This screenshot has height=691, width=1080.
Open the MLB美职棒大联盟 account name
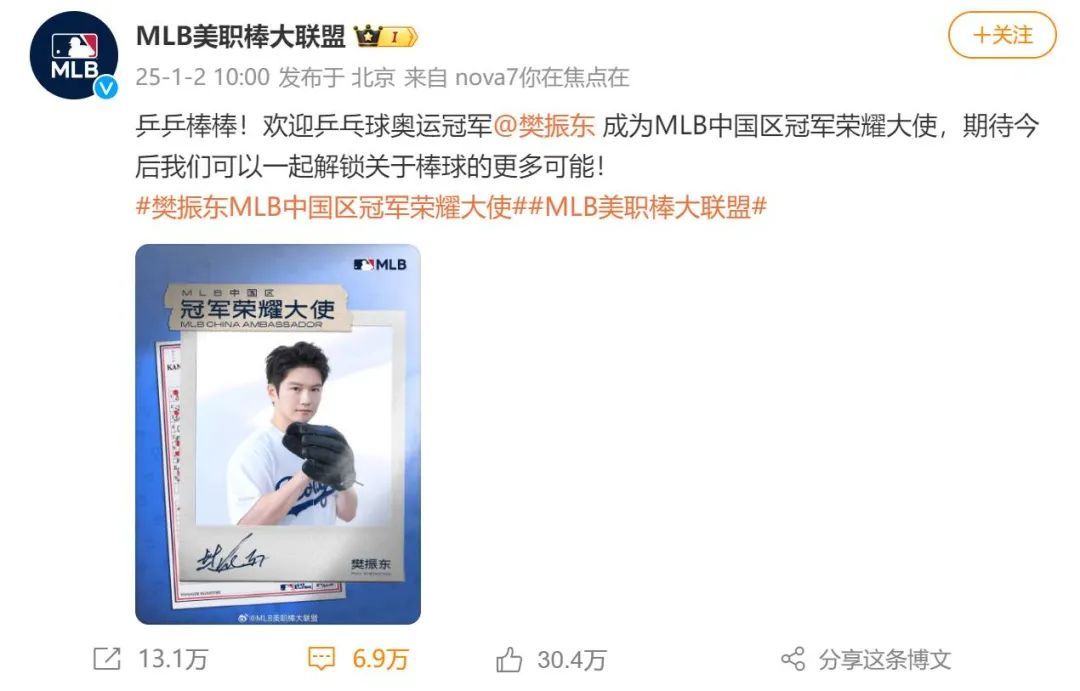pos(240,36)
